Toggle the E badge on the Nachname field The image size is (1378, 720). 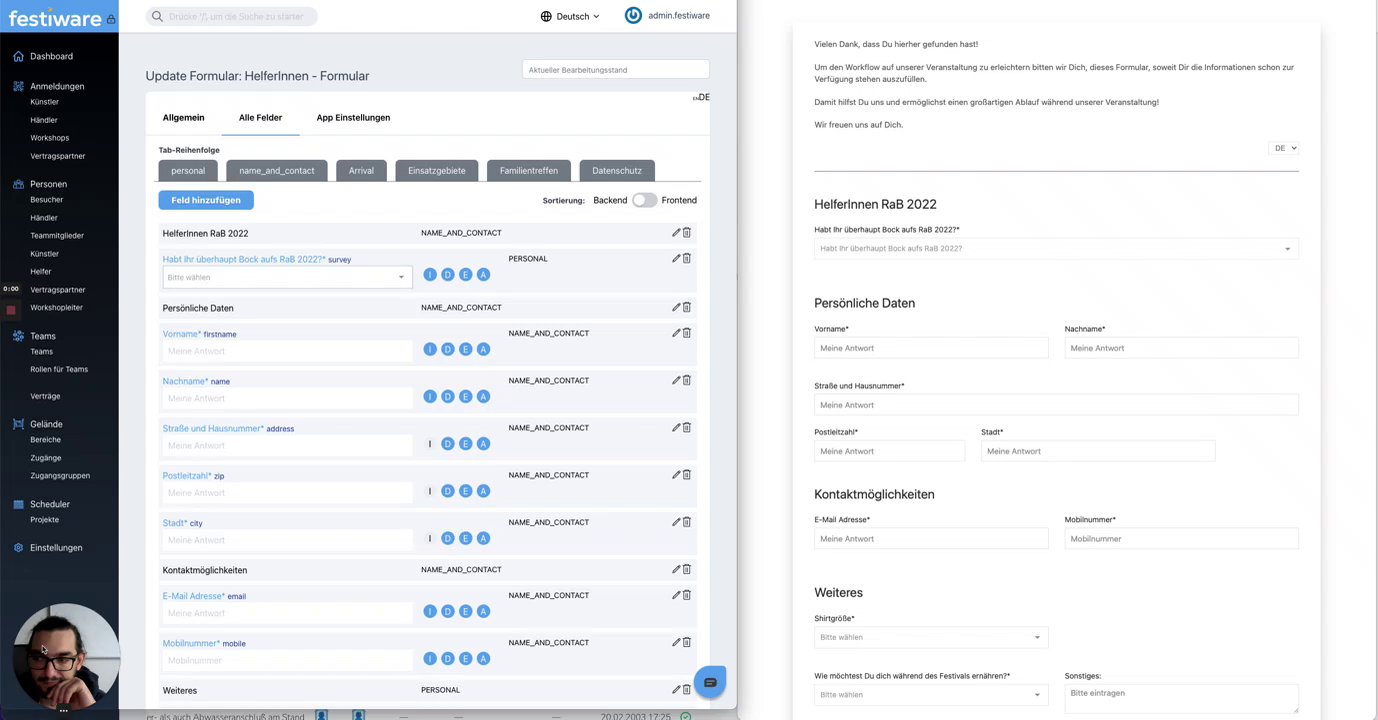click(466, 397)
